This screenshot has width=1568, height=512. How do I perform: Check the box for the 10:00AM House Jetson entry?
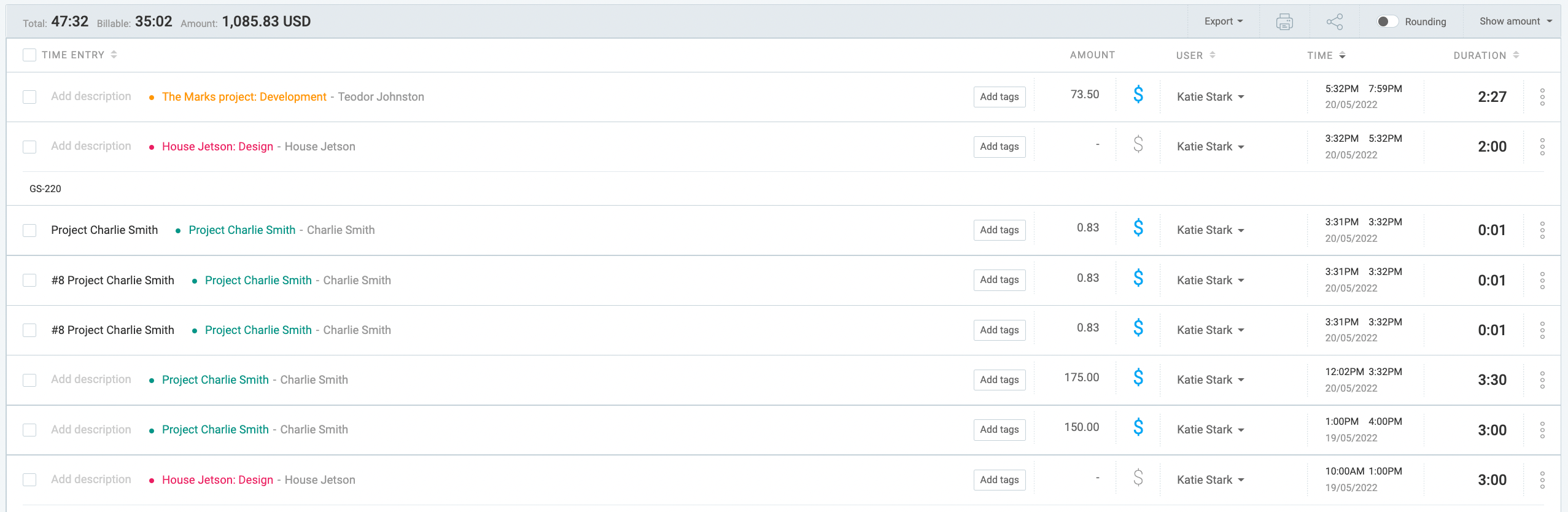coord(29,479)
